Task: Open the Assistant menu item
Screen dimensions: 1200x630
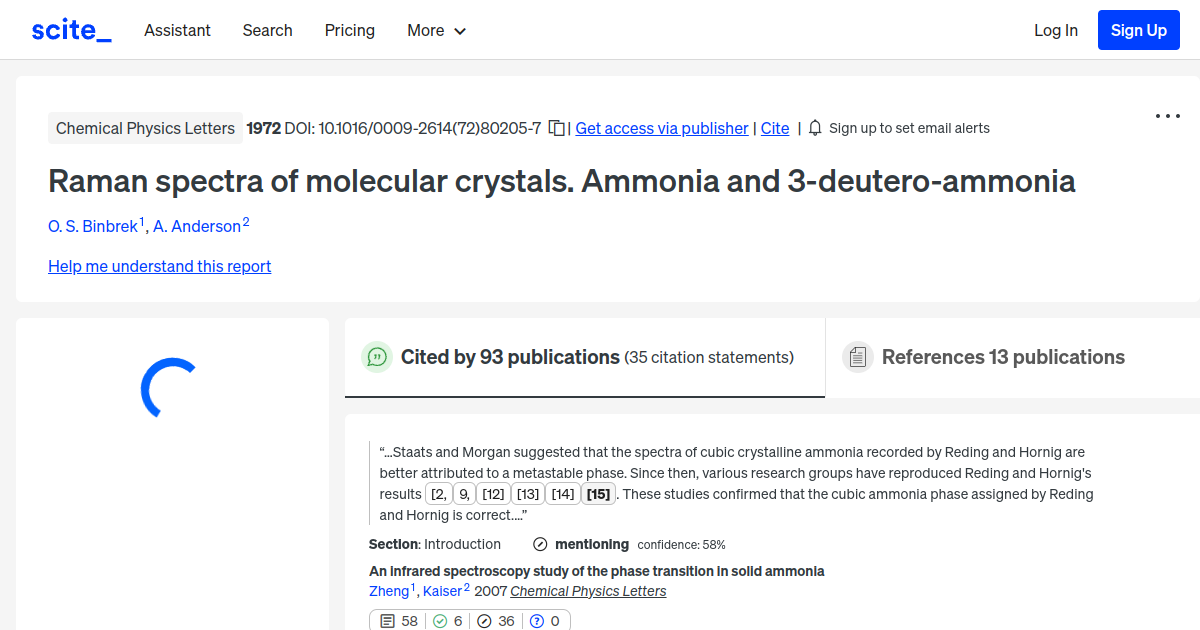Action: pyautogui.click(x=177, y=30)
